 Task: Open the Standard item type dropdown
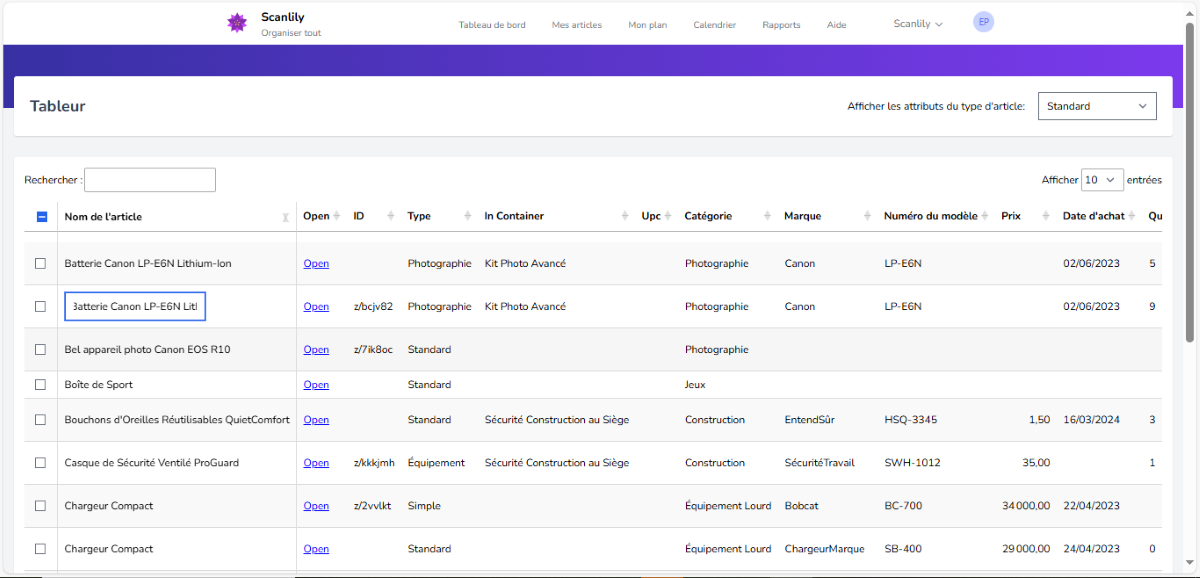(x=1097, y=106)
